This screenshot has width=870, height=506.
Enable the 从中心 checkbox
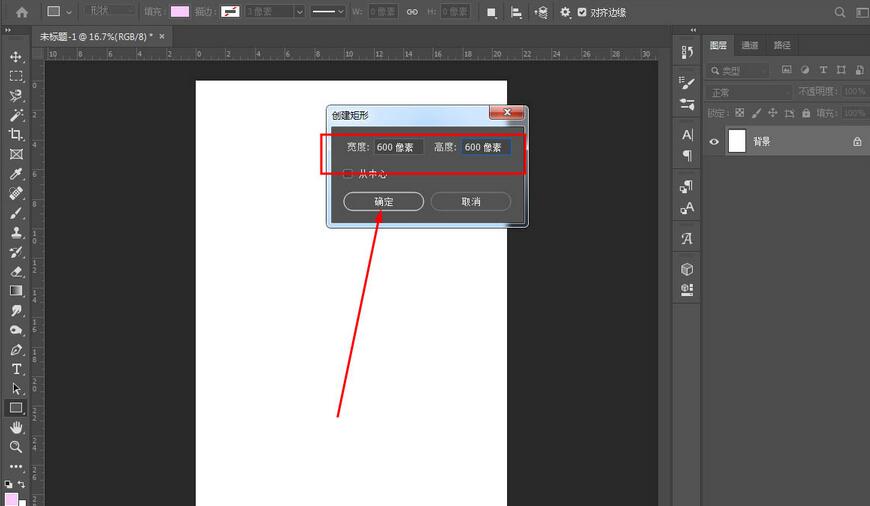click(348, 174)
